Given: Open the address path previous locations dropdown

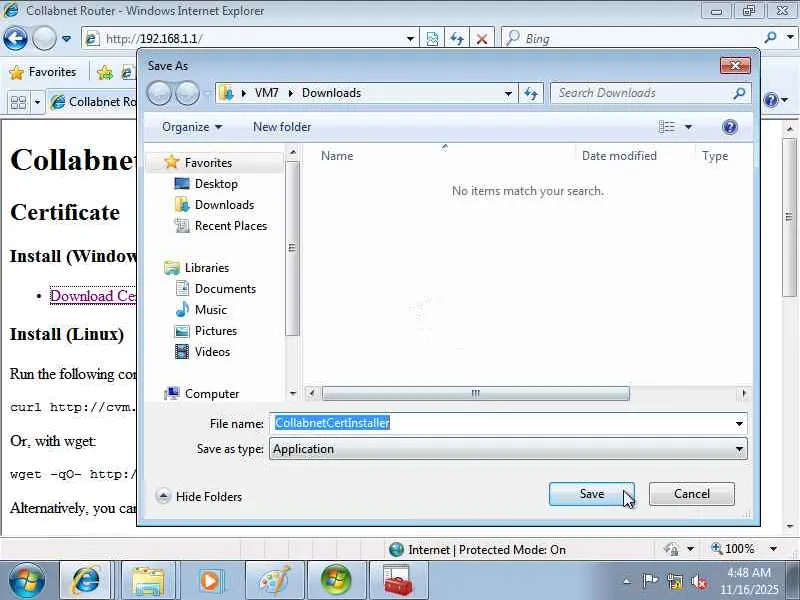Looking at the screenshot, I should point(508,93).
